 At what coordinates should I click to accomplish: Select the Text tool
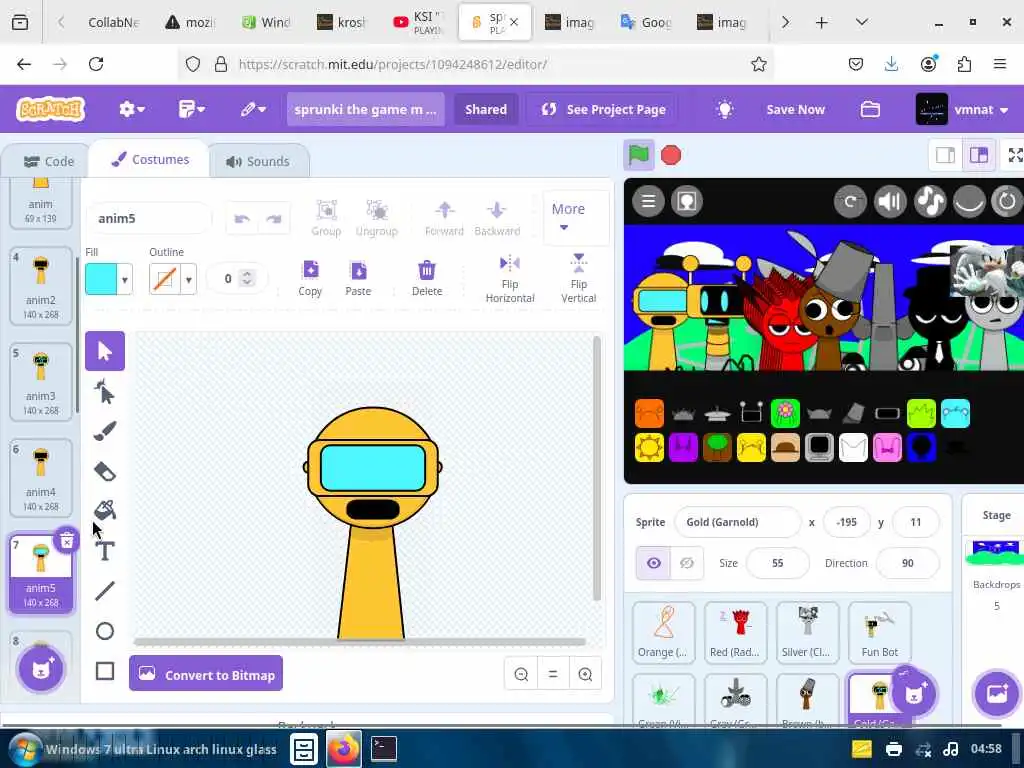(104, 551)
